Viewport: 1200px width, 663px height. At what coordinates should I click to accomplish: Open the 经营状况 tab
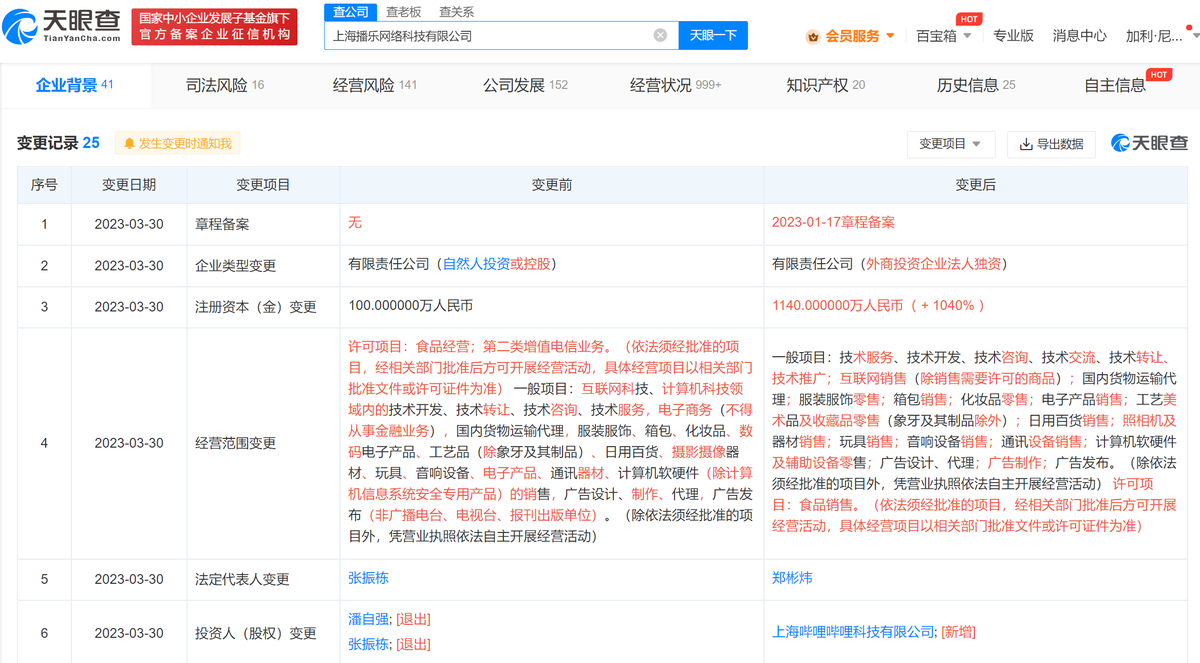675,85
